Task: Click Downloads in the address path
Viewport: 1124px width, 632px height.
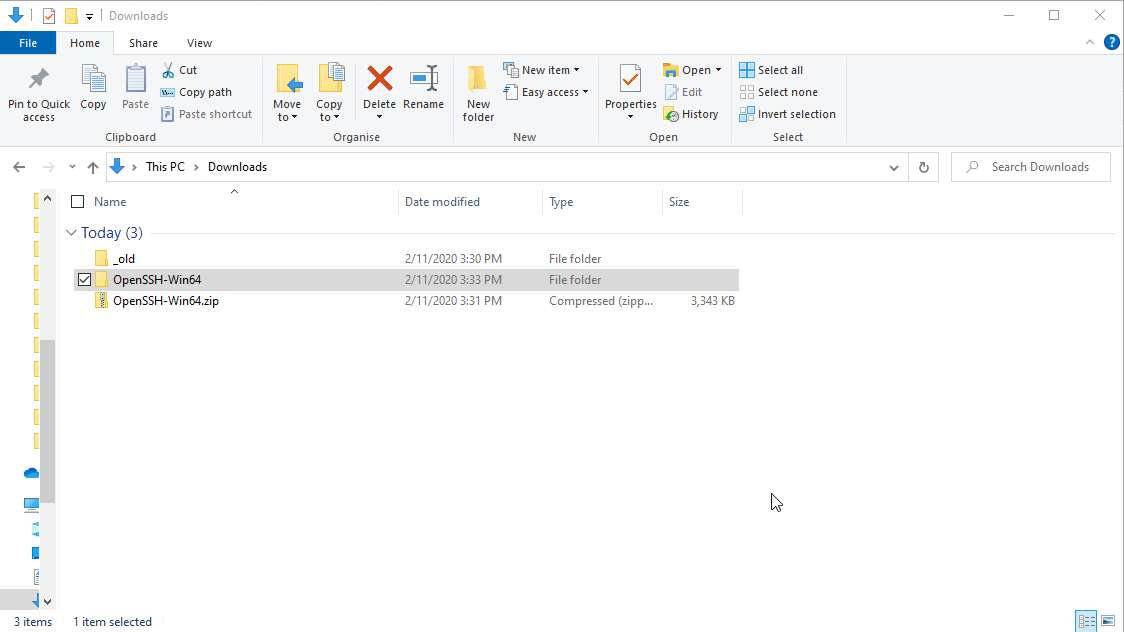Action: 237,167
